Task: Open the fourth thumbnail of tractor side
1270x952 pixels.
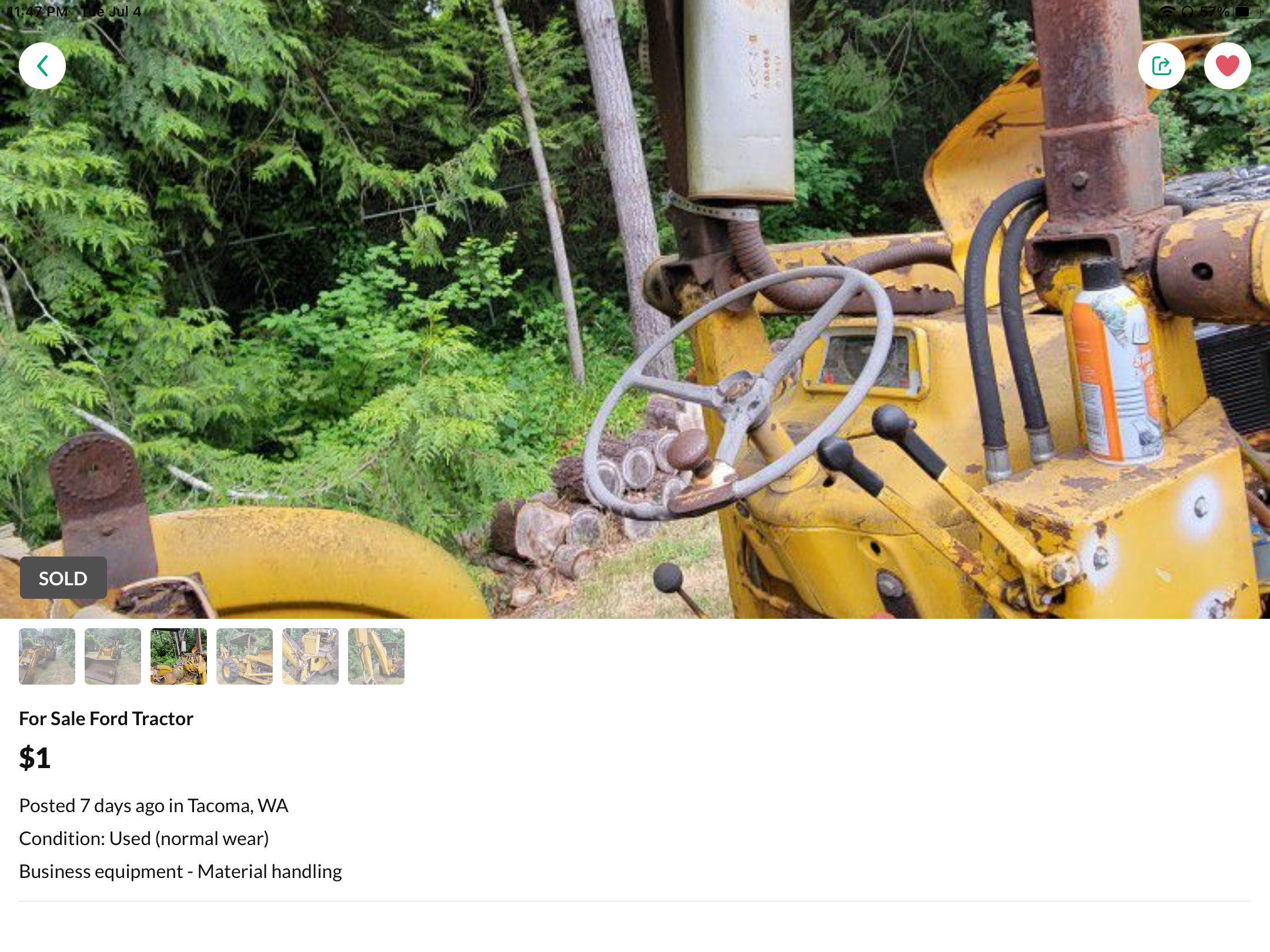Action: 245,656
